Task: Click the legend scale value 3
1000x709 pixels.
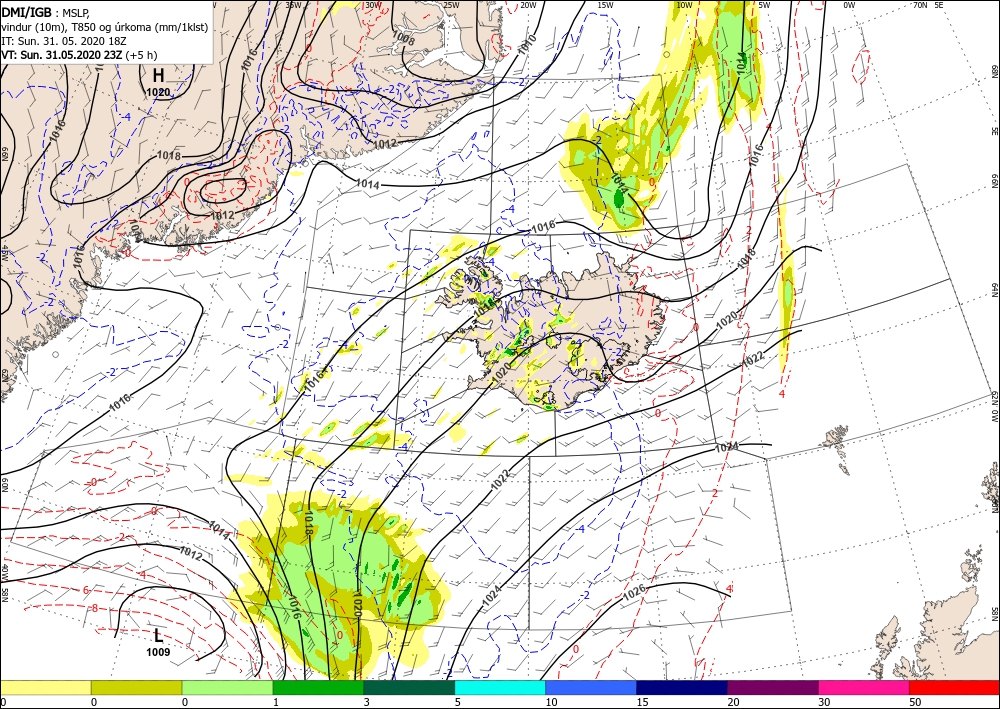Action: pyautogui.click(x=367, y=702)
